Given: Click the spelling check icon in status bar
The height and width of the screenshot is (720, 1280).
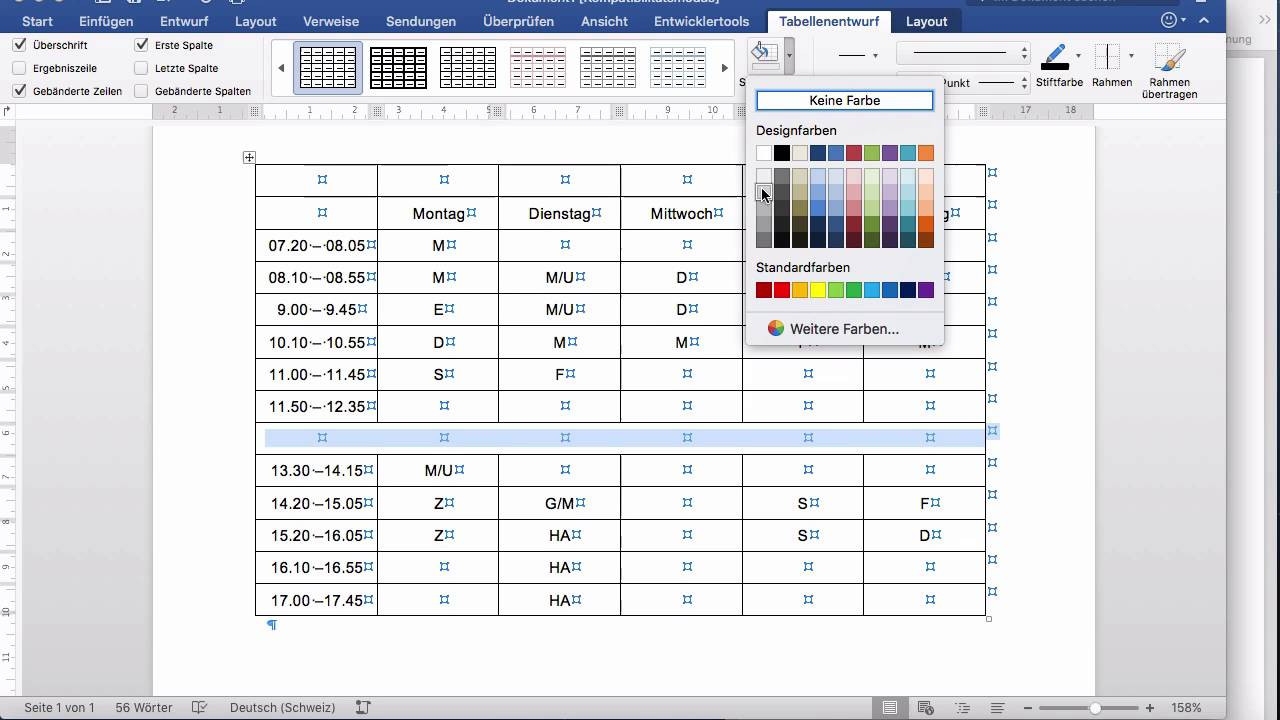Looking at the screenshot, I should point(199,707).
